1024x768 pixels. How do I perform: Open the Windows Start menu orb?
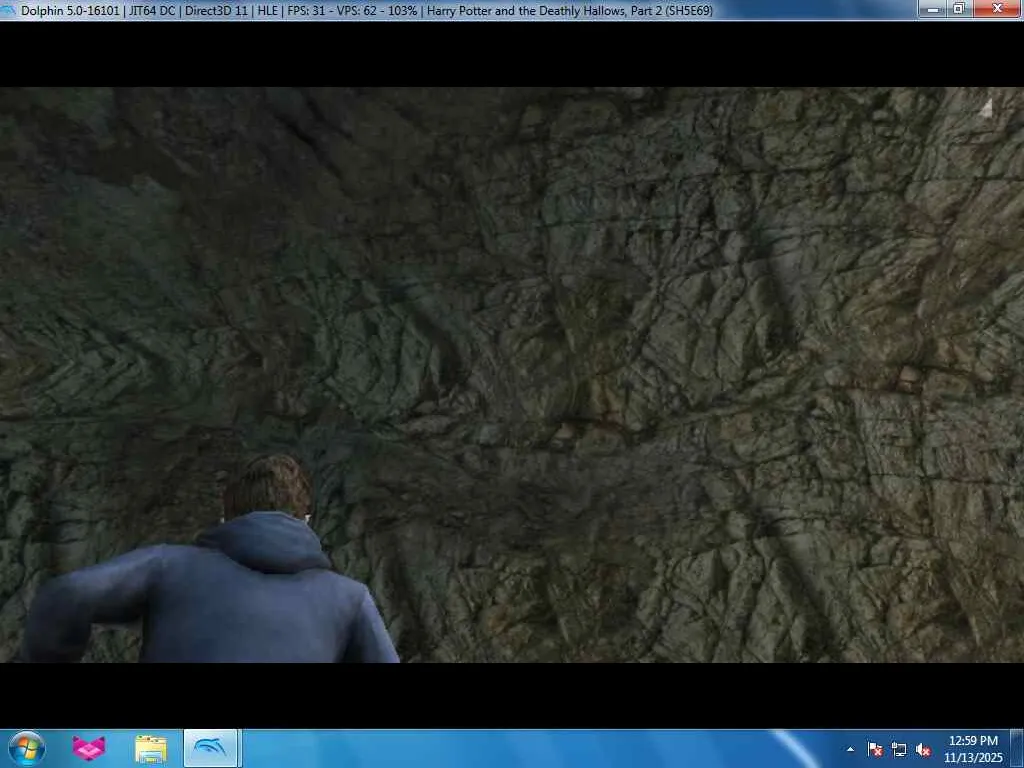[x=27, y=748]
